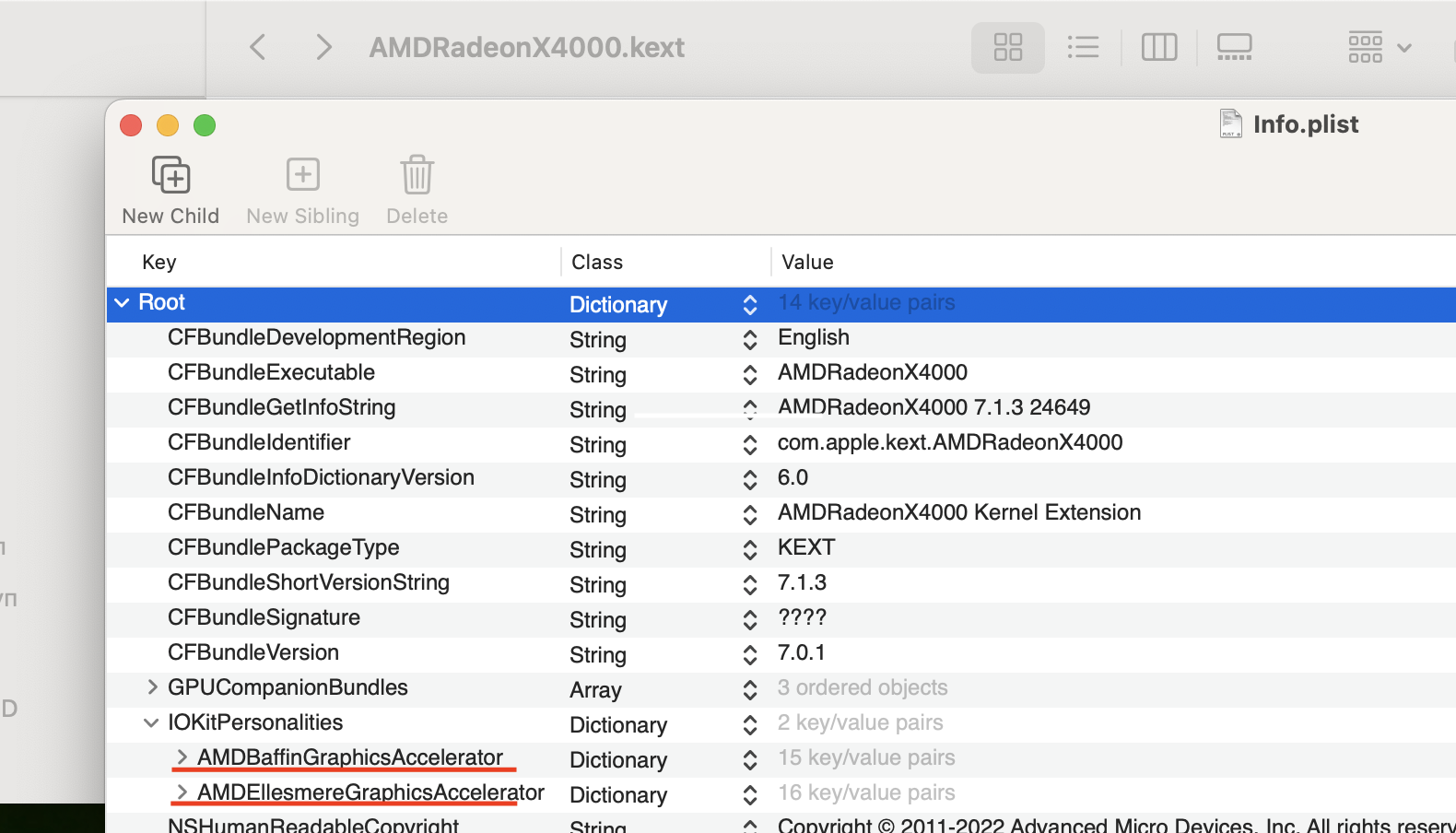Go forward in the Finder window
This screenshot has width=1456, height=833.
click(323, 47)
